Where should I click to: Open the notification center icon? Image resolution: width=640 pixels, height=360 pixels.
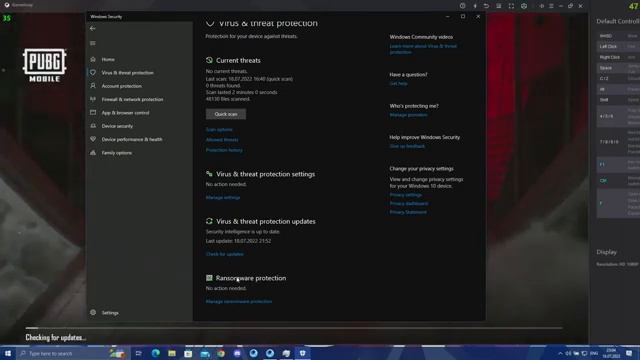(629, 353)
